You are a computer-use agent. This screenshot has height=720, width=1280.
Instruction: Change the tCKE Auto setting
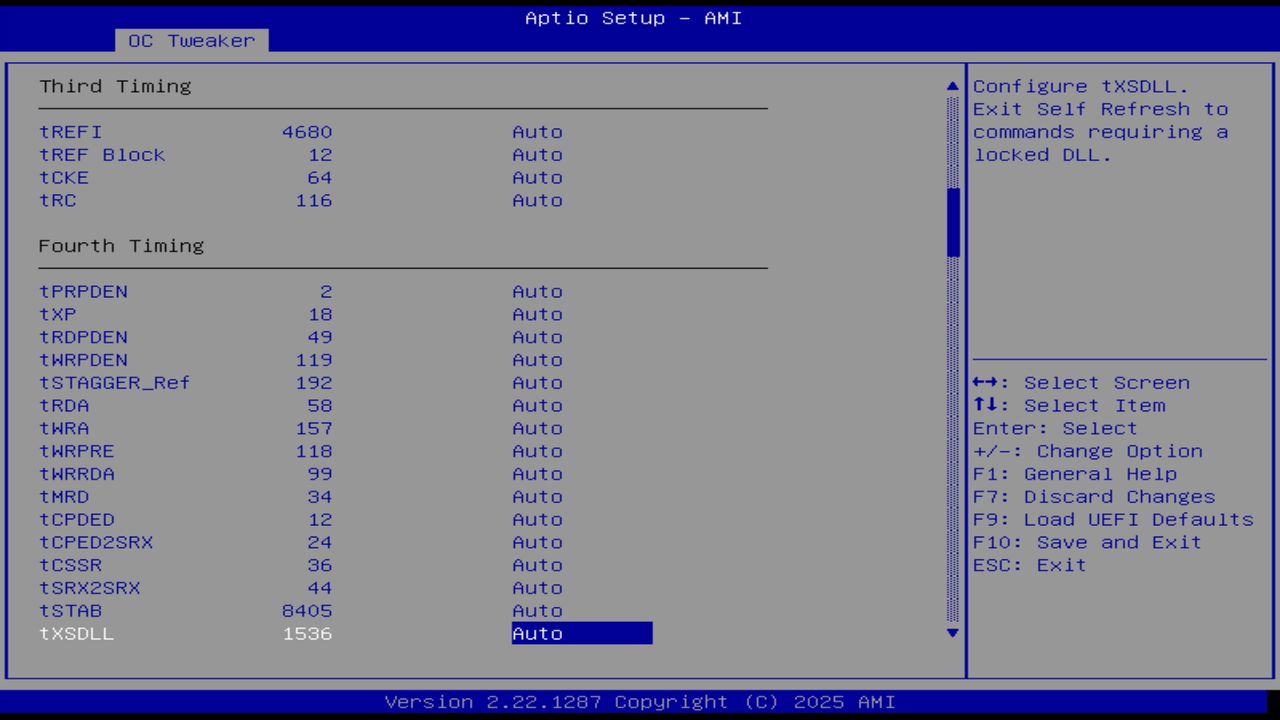coord(537,178)
